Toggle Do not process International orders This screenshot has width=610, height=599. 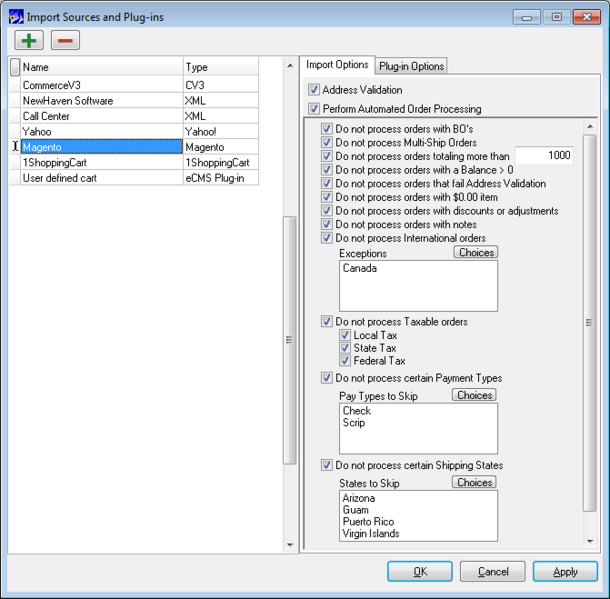click(x=326, y=238)
